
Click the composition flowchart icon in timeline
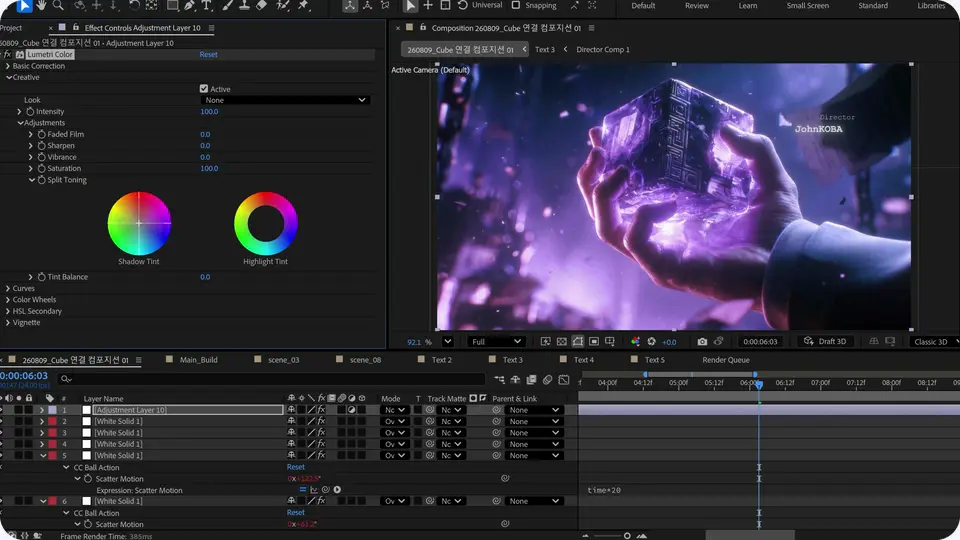(x=500, y=380)
